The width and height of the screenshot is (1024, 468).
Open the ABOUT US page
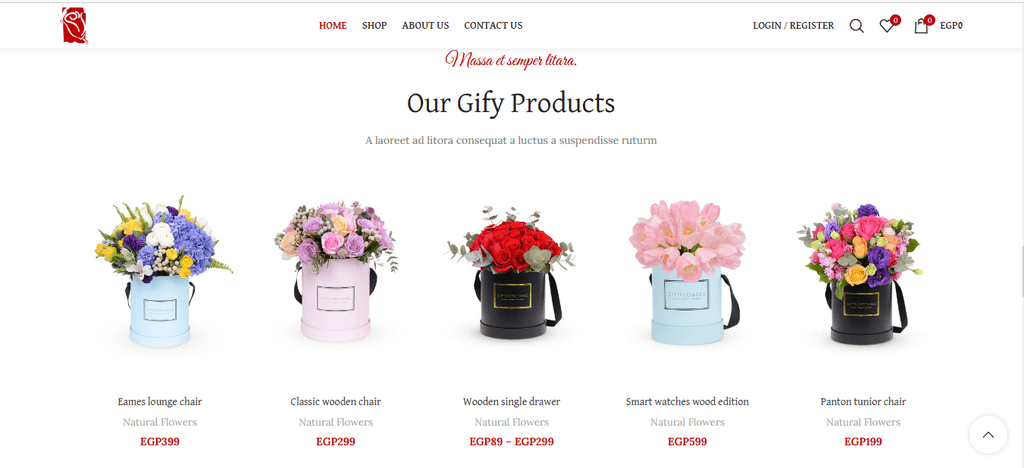click(425, 25)
